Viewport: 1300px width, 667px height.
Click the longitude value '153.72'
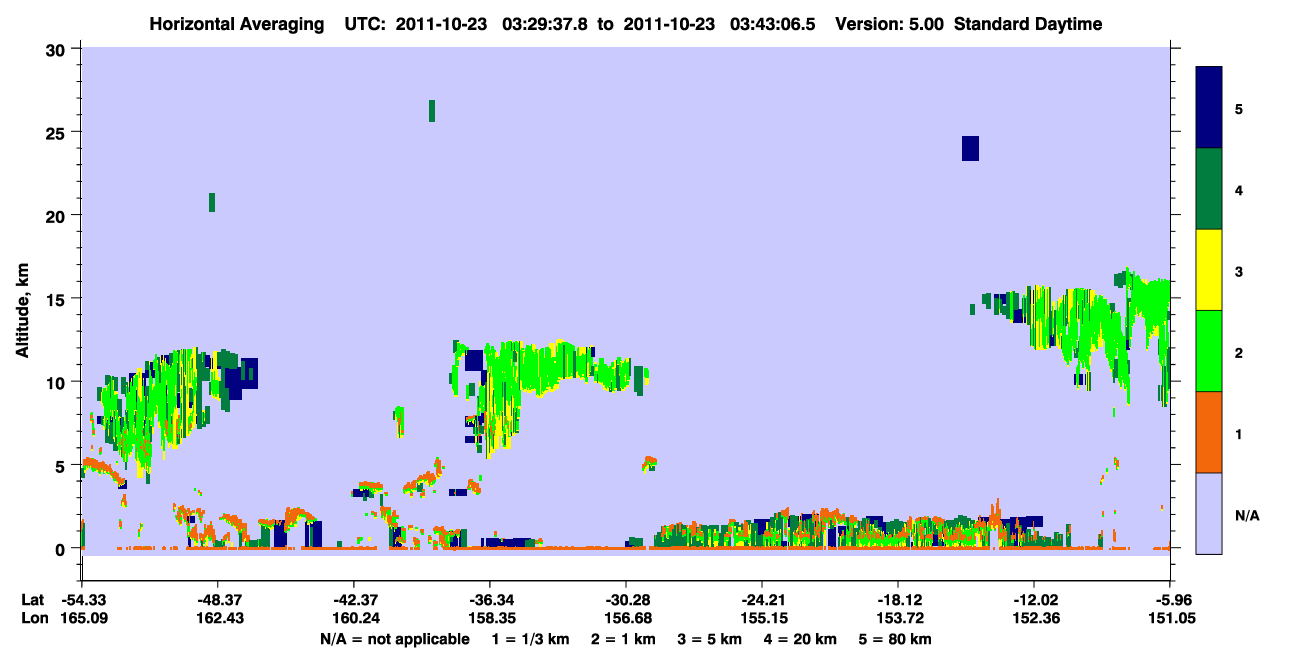[x=898, y=619]
